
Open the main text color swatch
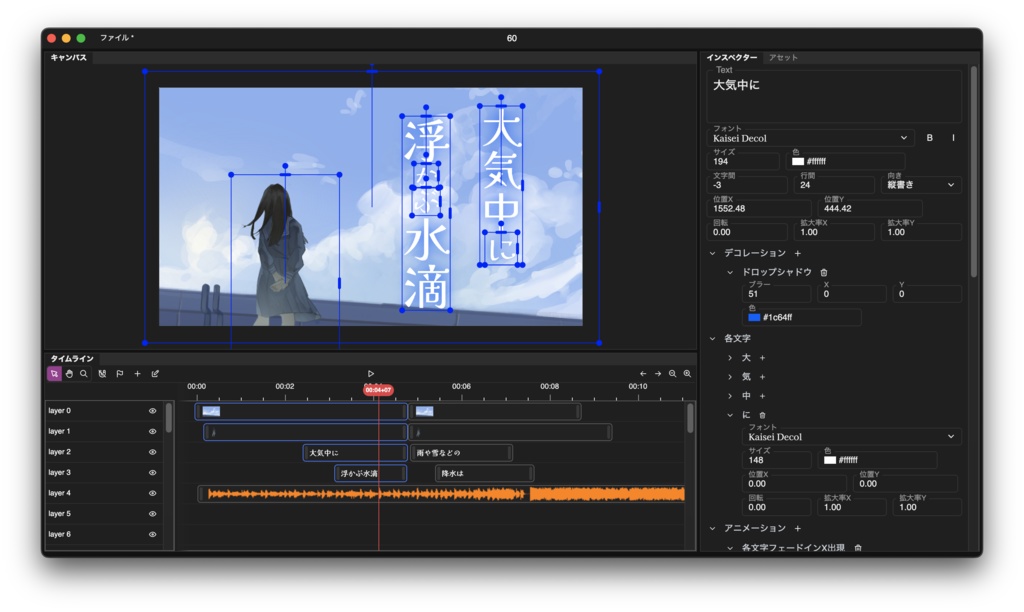tap(797, 161)
